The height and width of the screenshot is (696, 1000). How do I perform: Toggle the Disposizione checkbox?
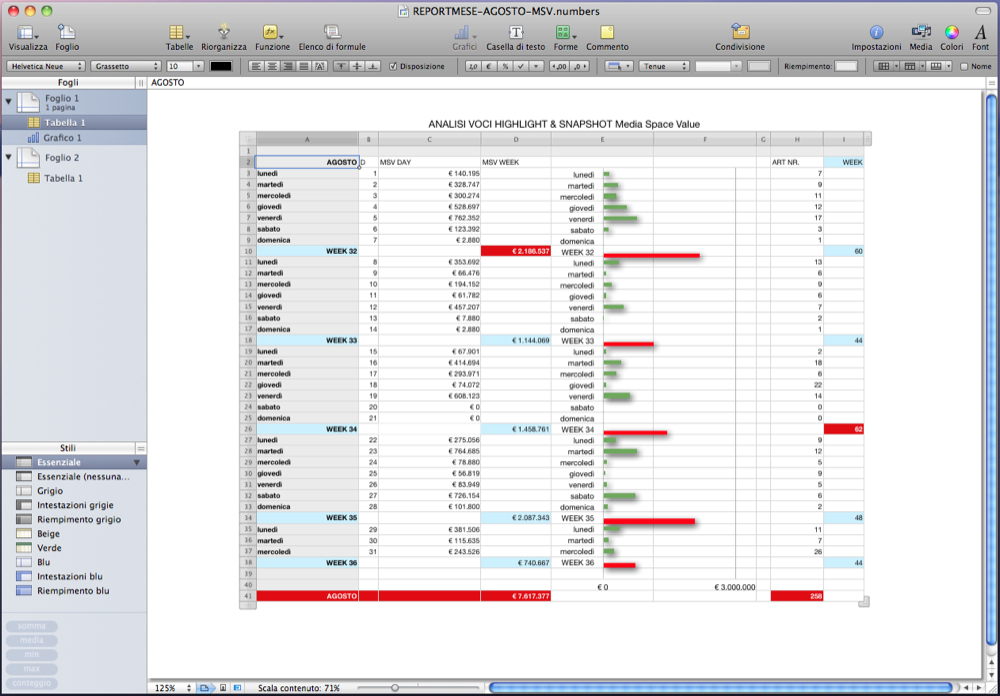pos(393,66)
